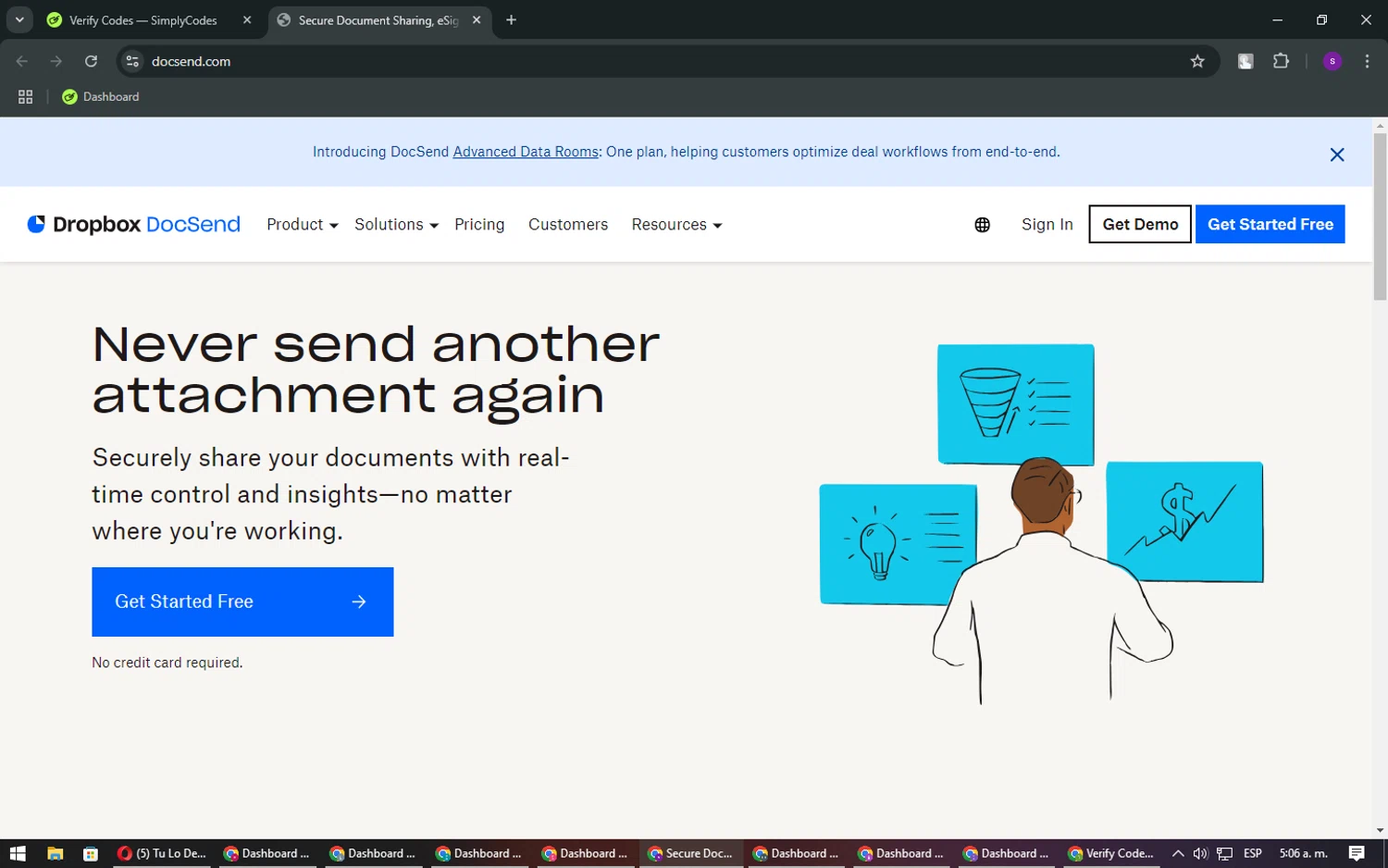This screenshot has width=1388, height=868.
Task: Open the Dashboard bookmark
Action: click(x=101, y=96)
